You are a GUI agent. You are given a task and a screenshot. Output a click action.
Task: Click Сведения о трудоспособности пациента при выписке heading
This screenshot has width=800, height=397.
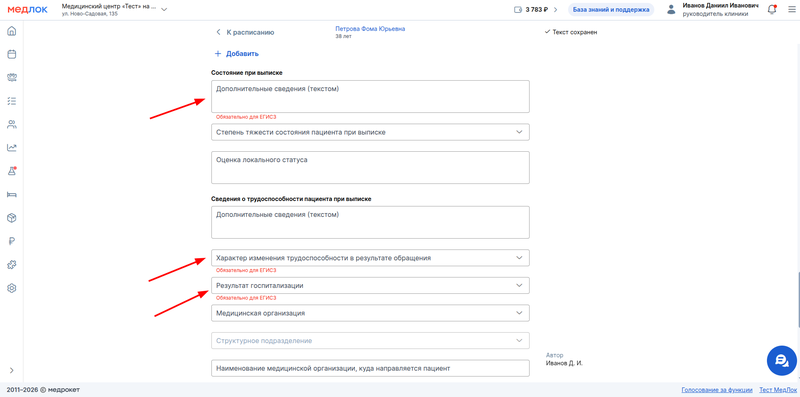coord(291,199)
